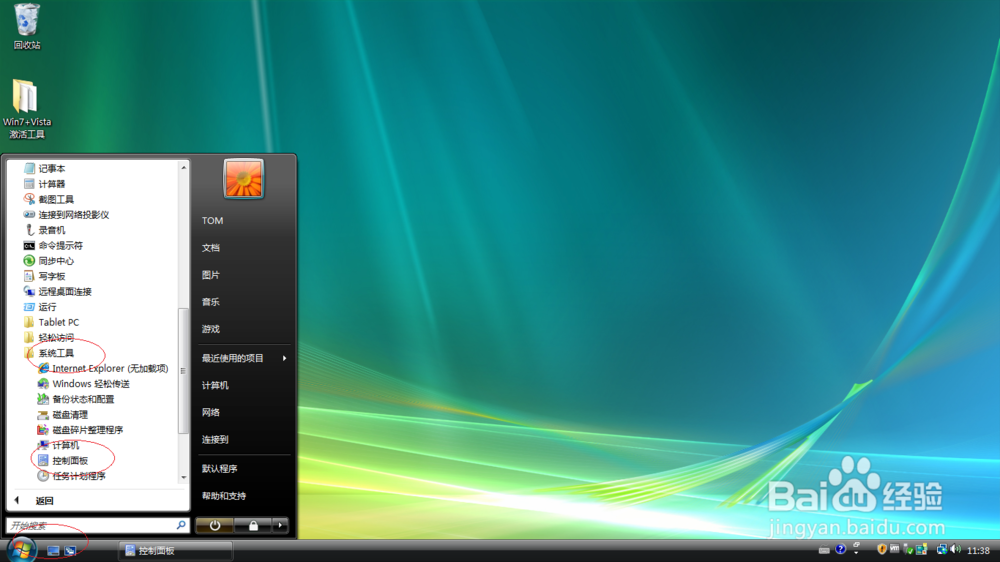This screenshot has height=562, width=1000.
Task: Click the Windows Sidebar tray icon
Action: [x=922, y=550]
